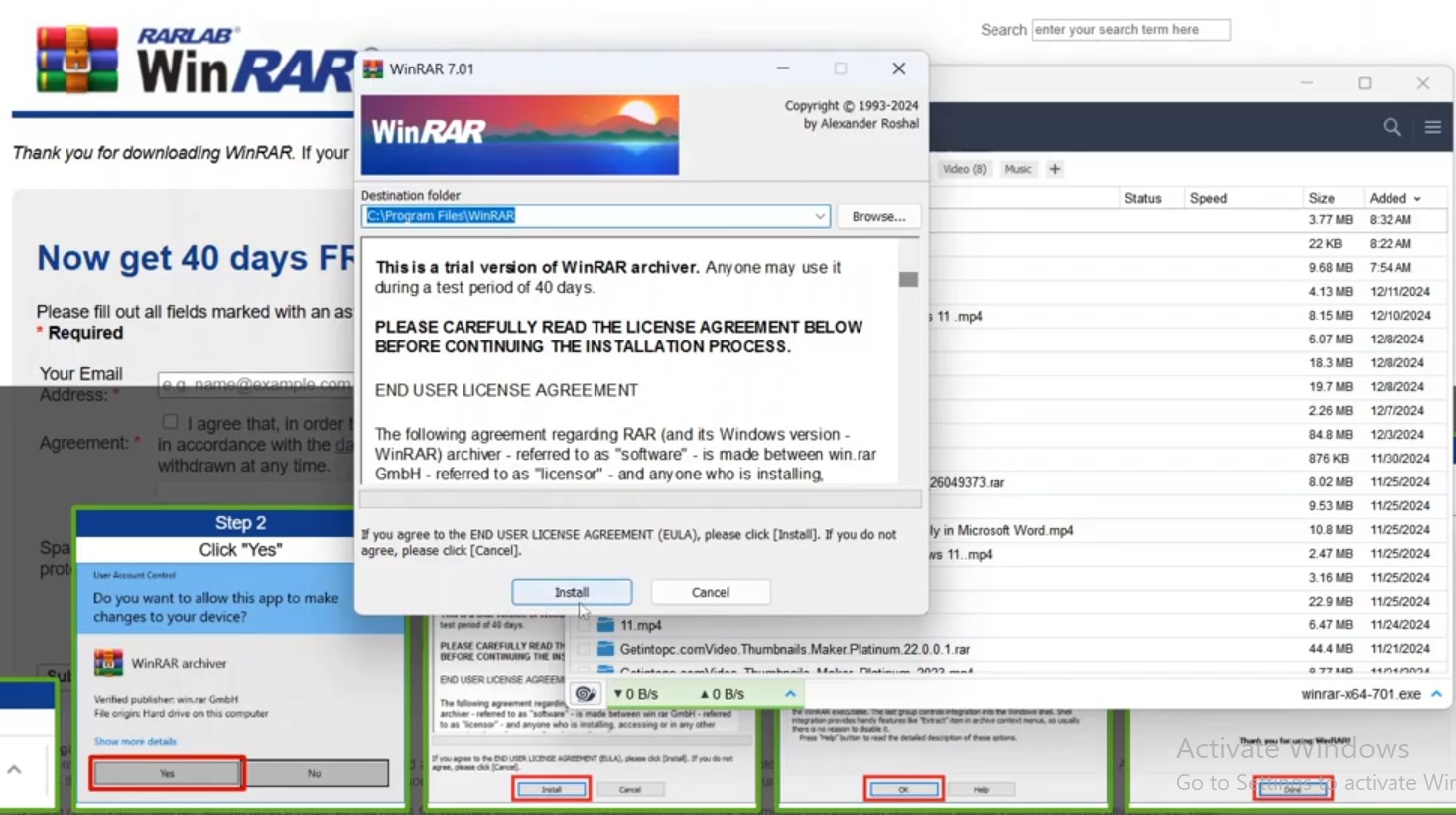
Task: Tick the checkbox beside 11.mp4
Action: (584, 625)
